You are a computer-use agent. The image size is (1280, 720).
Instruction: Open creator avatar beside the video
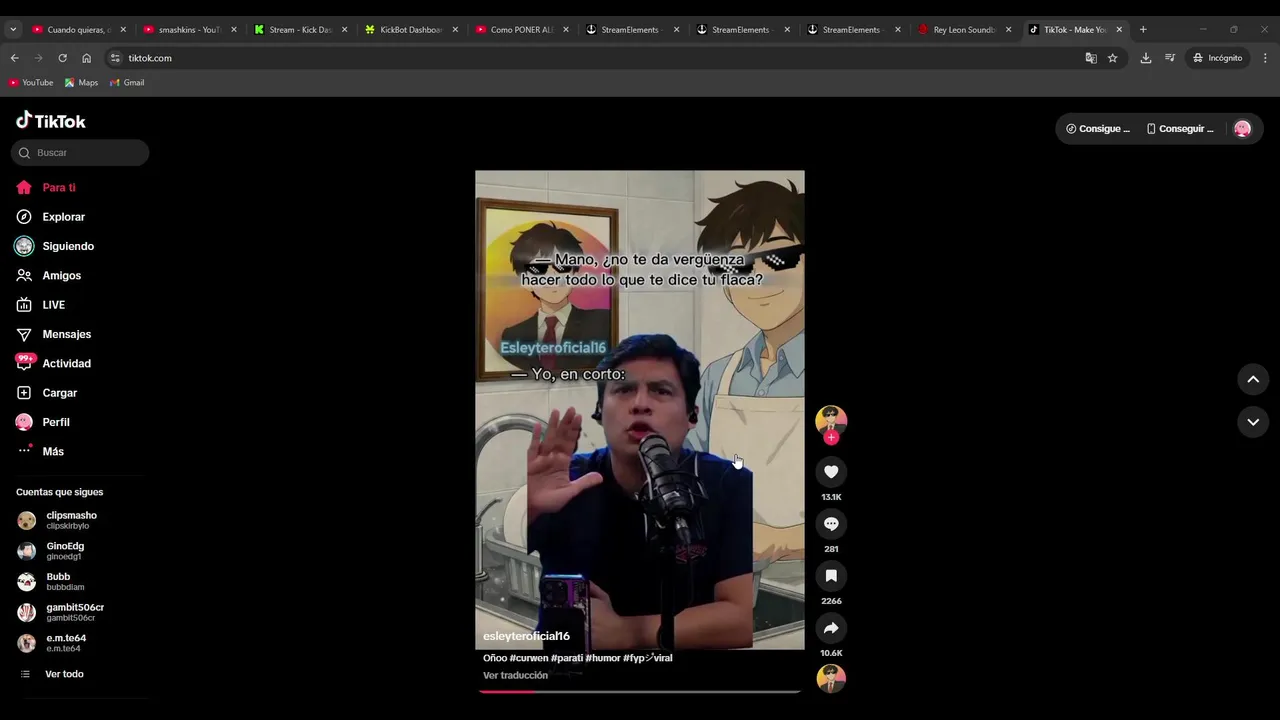tap(831, 420)
